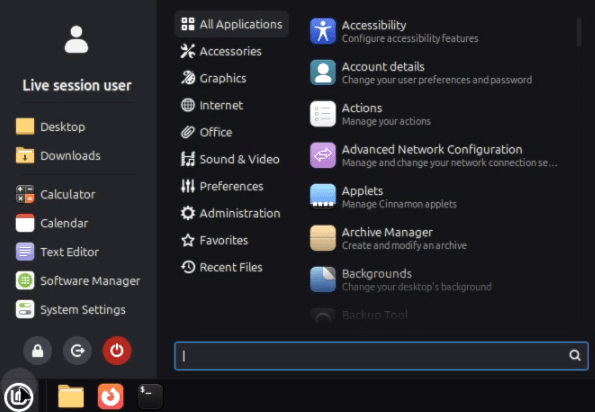Open the Backgrounds icon

[x=323, y=279]
